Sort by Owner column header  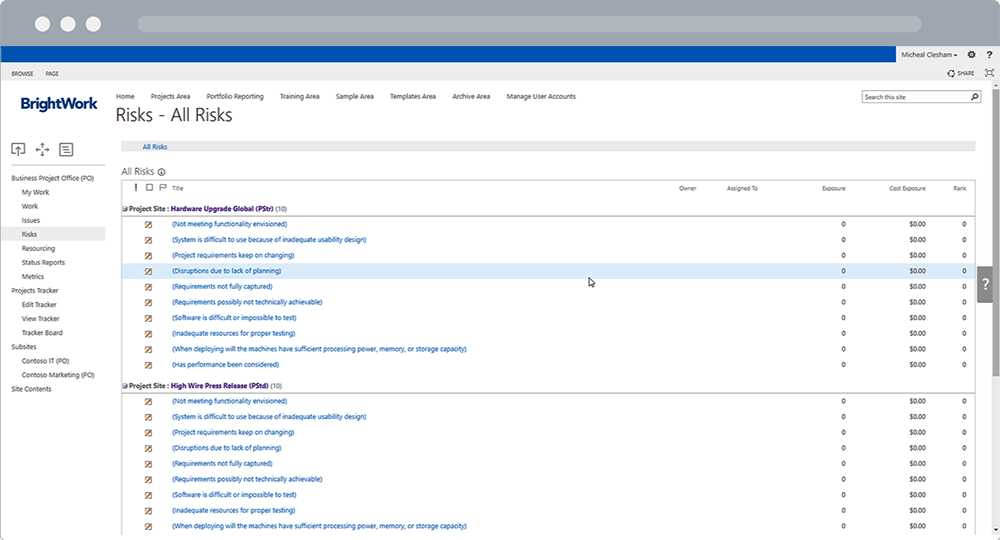(x=688, y=189)
